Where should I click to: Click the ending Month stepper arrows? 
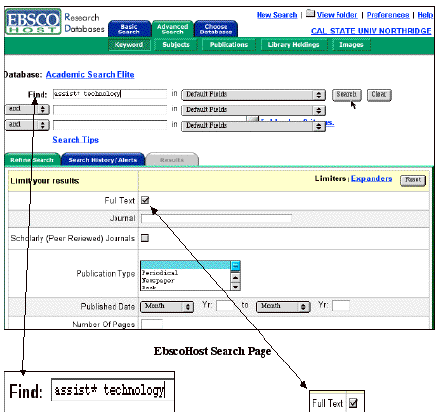304,306
